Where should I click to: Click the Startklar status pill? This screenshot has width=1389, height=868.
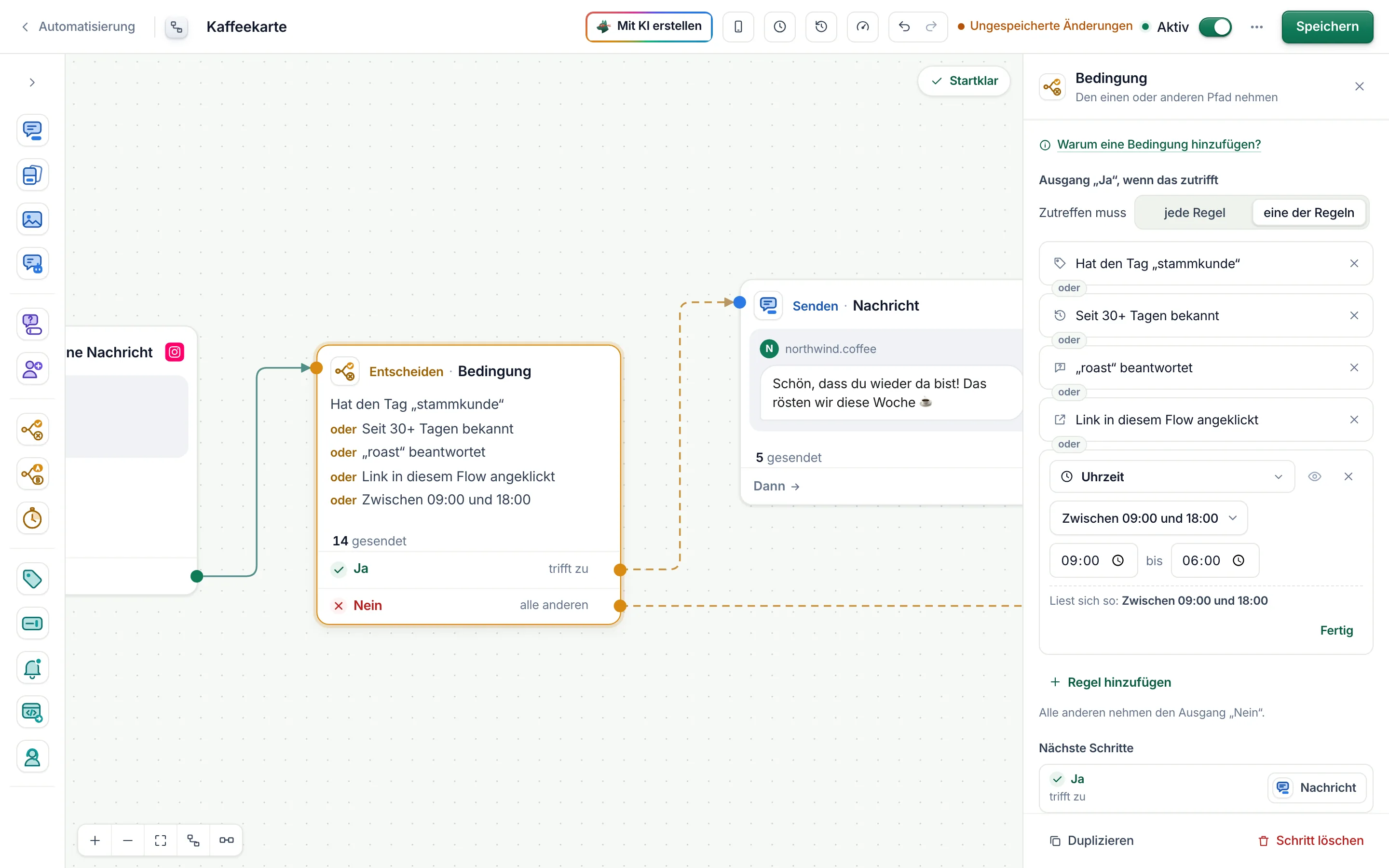(x=964, y=81)
